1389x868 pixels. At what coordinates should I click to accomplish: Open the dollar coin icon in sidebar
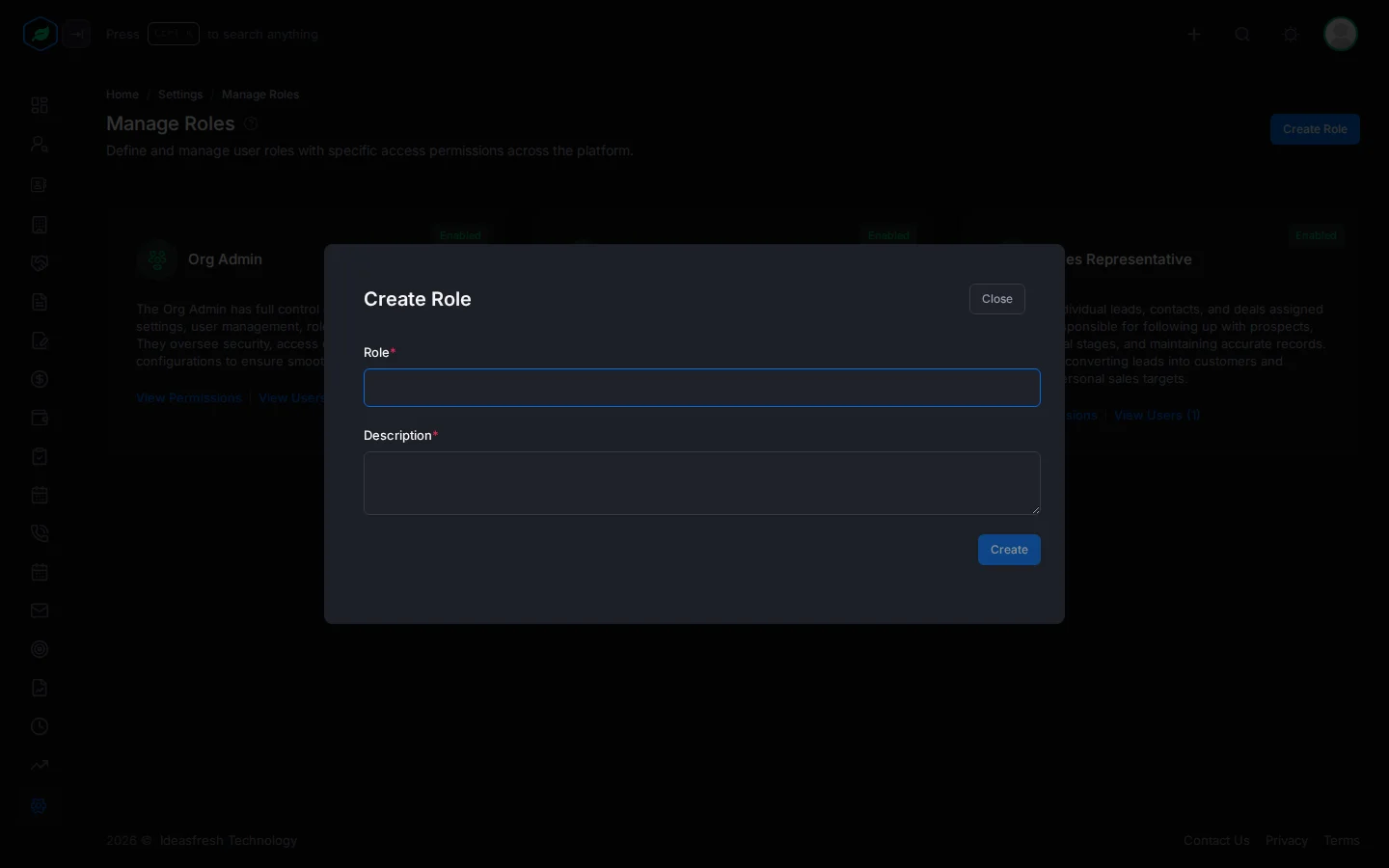[40, 379]
